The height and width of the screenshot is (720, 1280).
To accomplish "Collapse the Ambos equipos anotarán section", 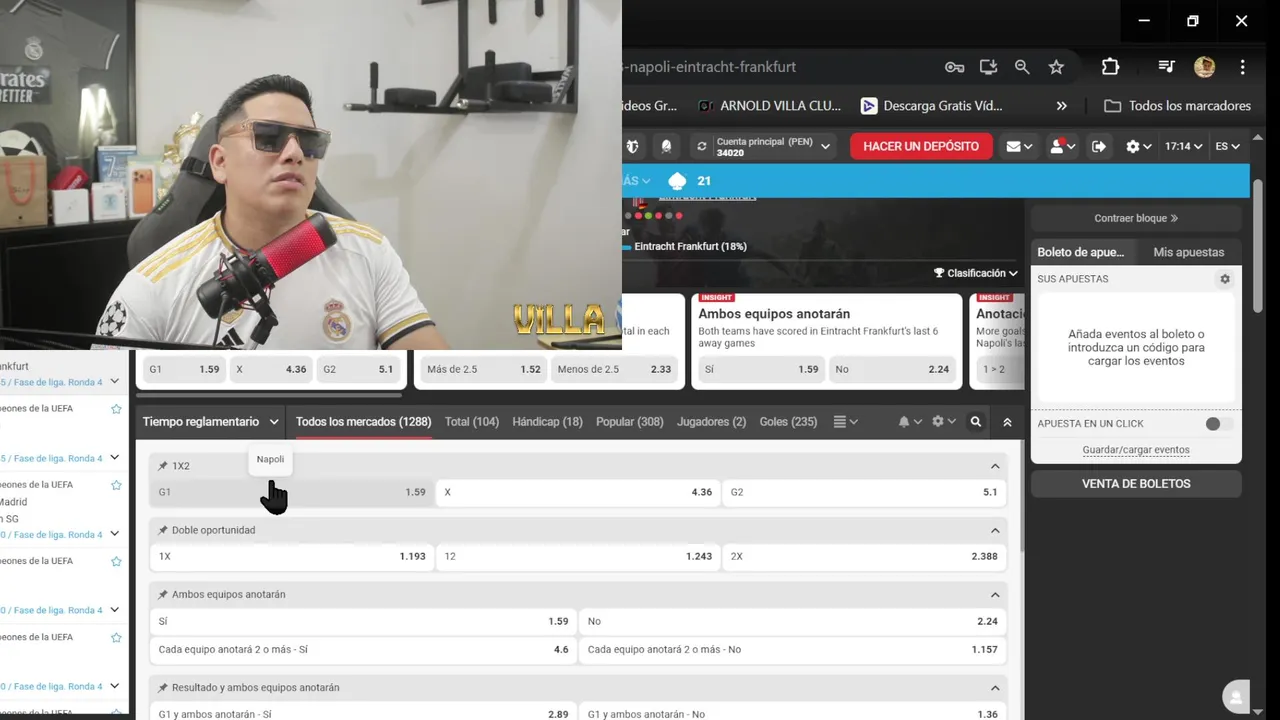I will (x=995, y=594).
